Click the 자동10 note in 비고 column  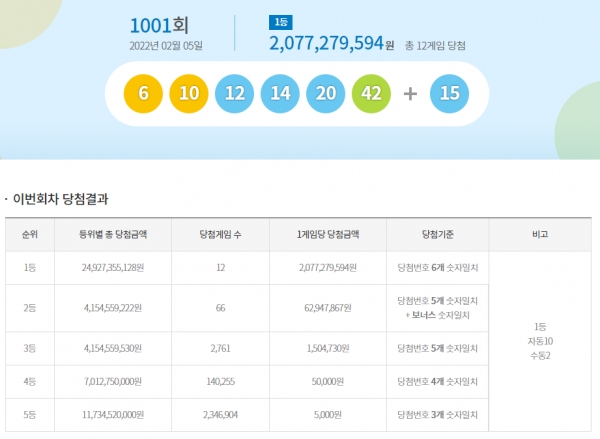(540, 341)
